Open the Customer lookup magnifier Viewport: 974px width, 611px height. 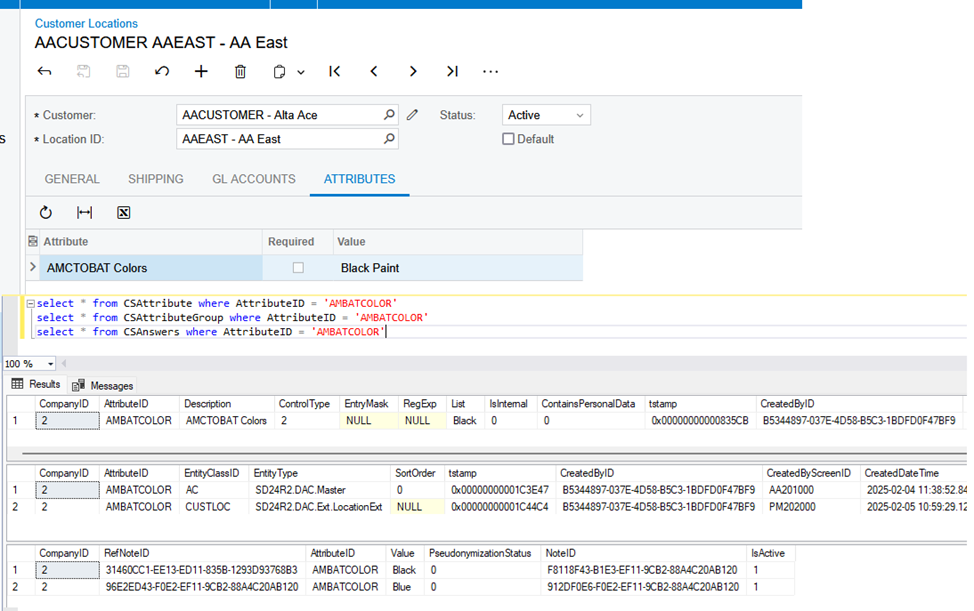pyautogui.click(x=389, y=114)
